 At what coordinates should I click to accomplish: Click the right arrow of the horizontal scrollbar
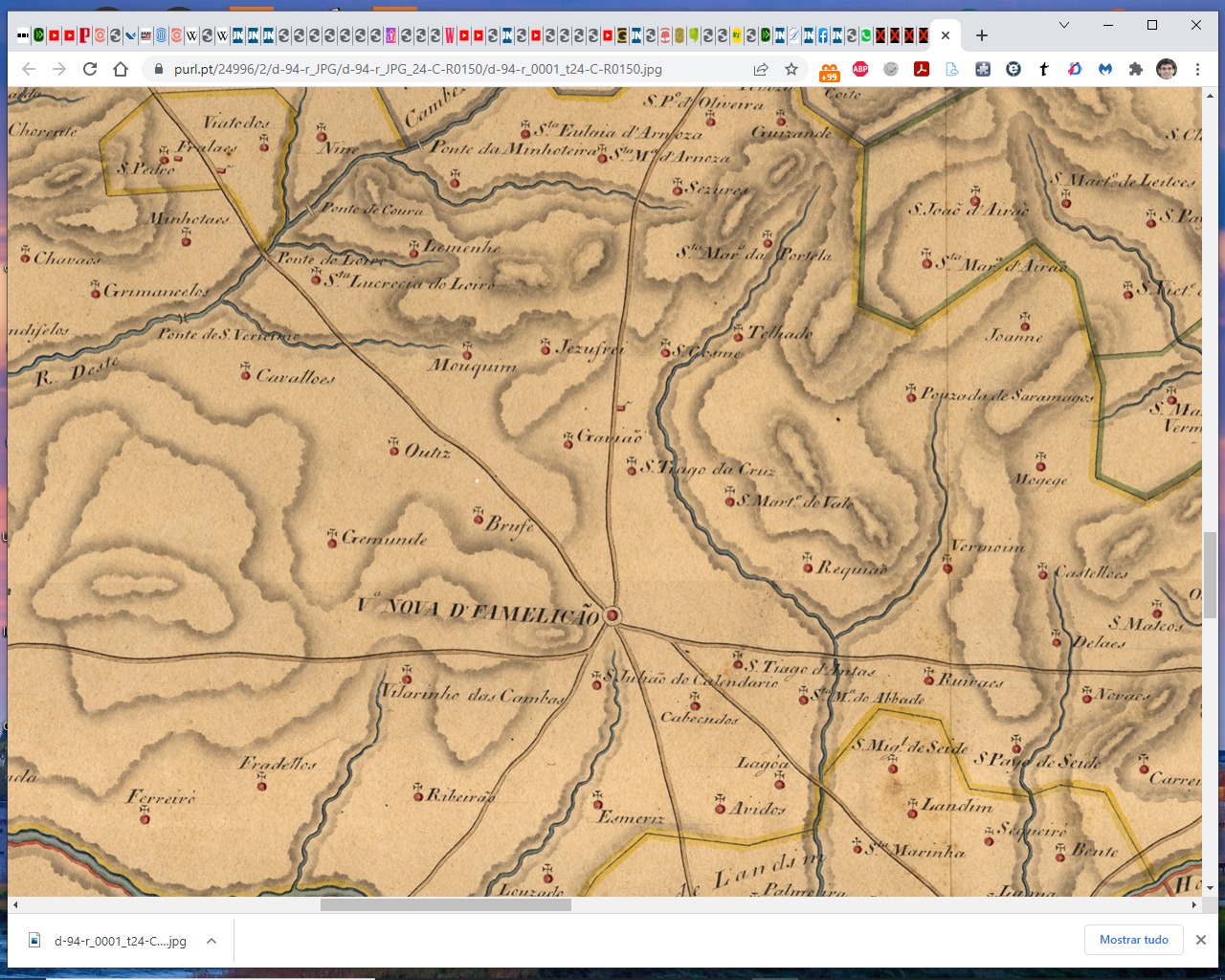point(1195,904)
